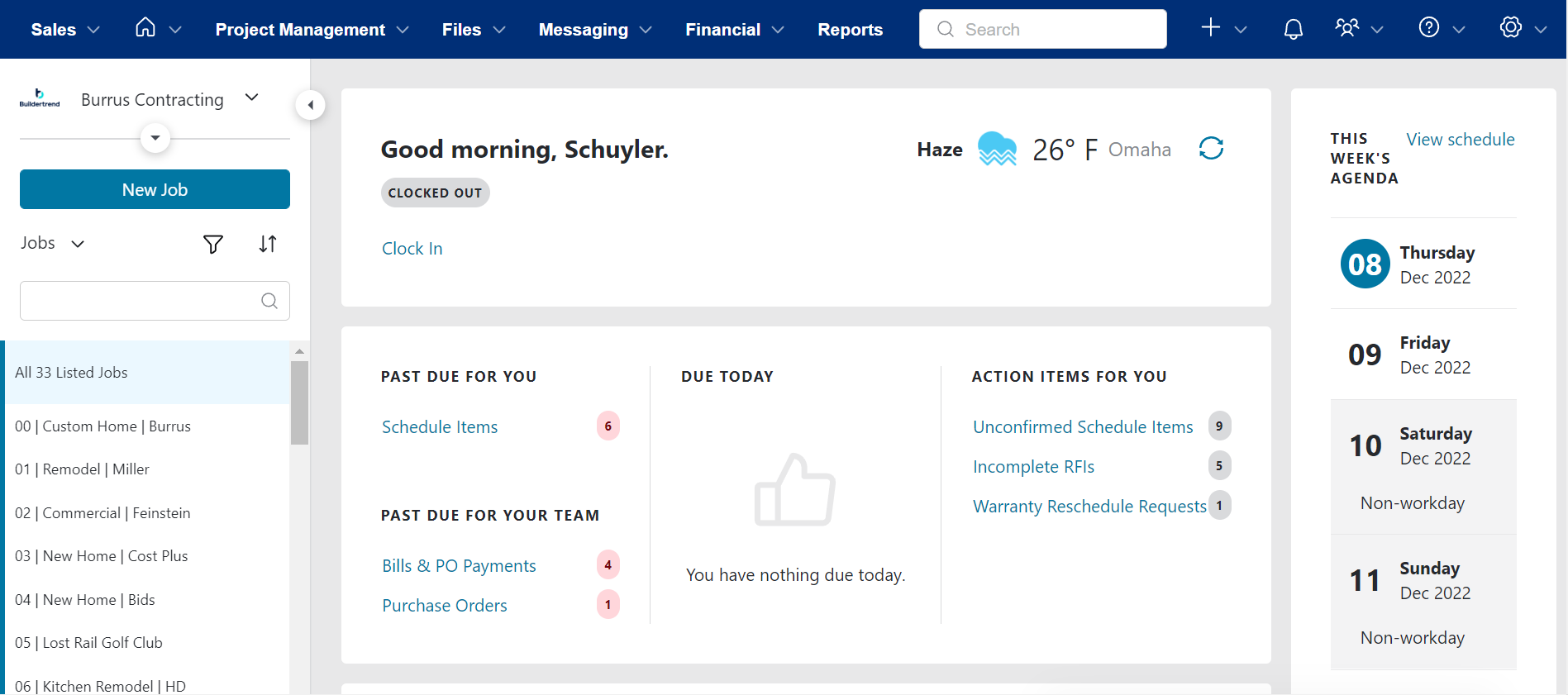
Task: Collapse the job sidebar panel
Action: coord(310,105)
